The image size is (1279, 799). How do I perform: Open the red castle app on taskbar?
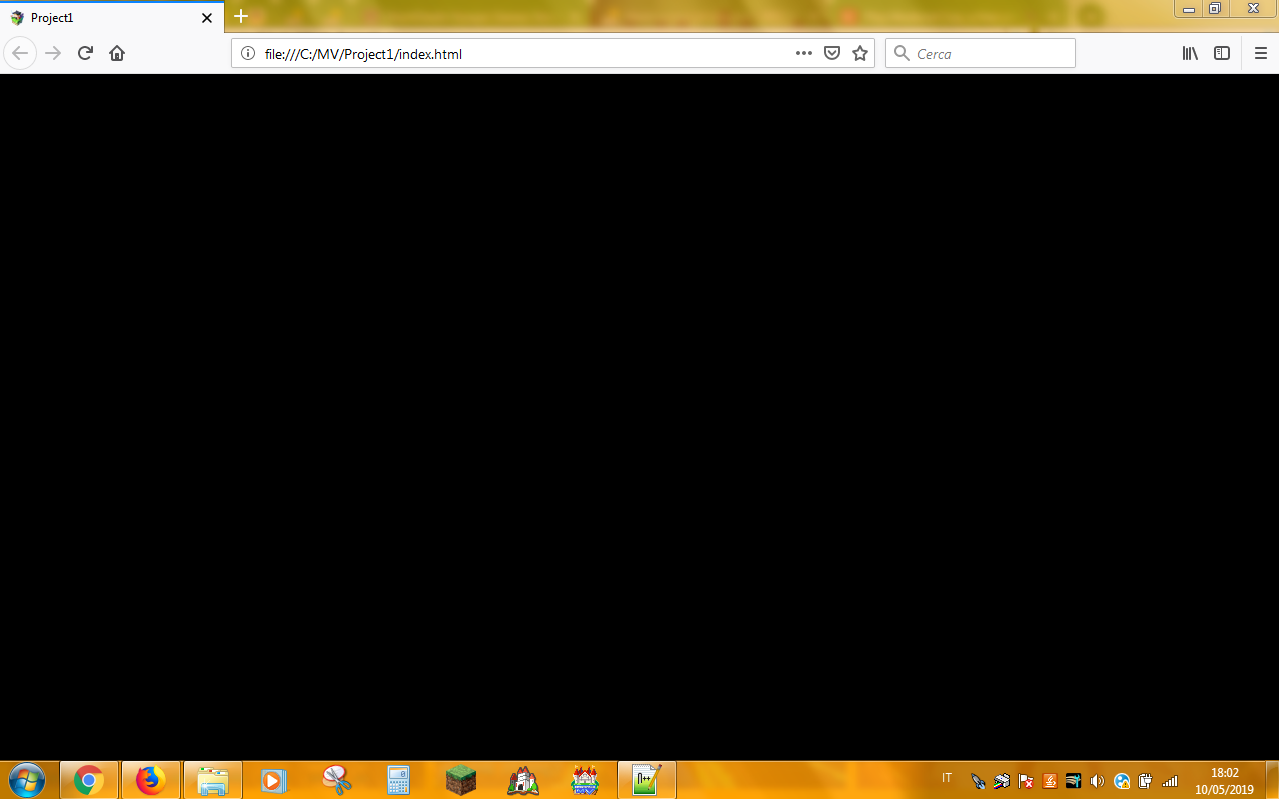click(523, 780)
